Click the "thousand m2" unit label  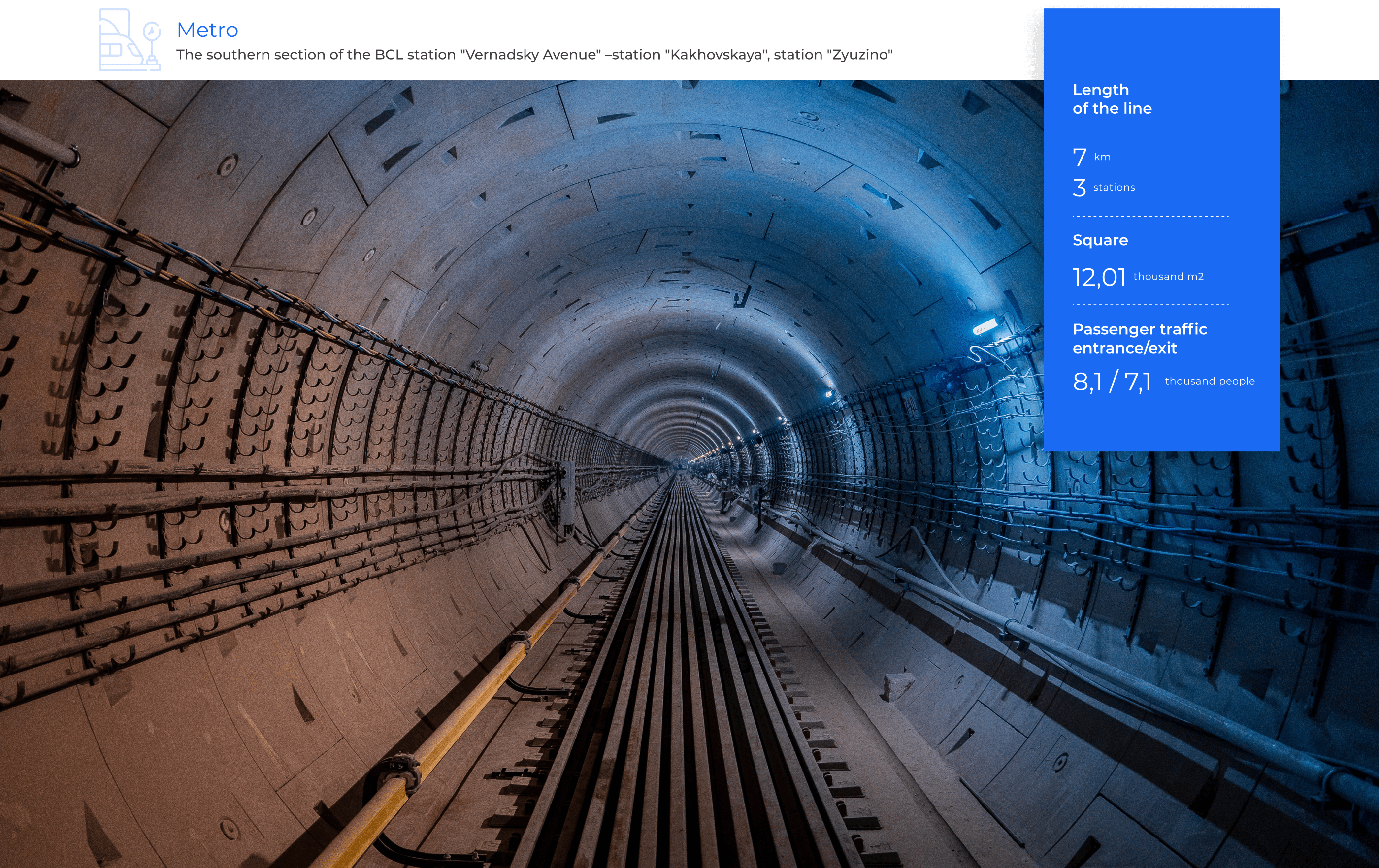(x=1168, y=277)
